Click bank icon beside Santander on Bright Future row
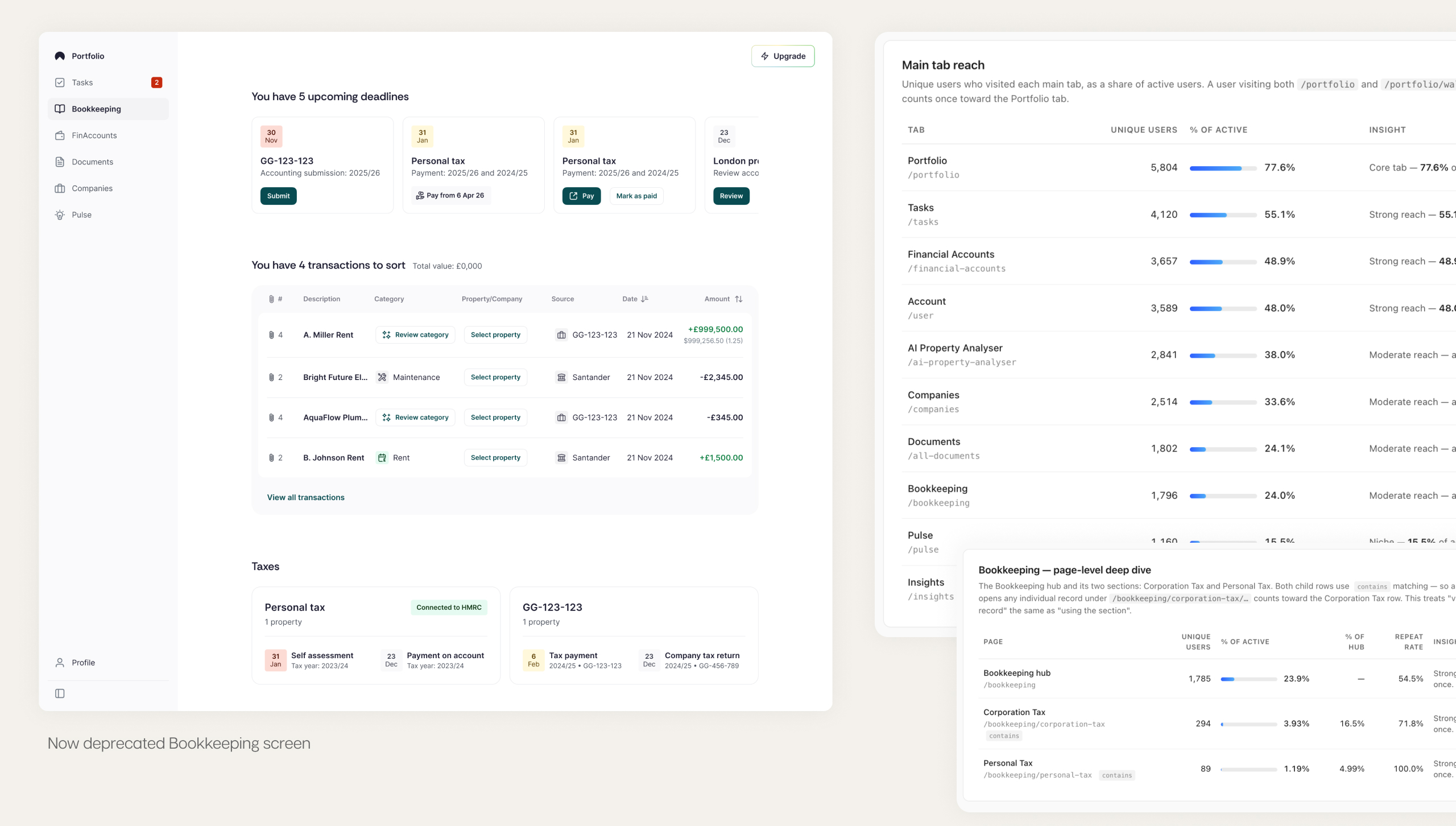The width and height of the screenshot is (1456, 826). 561,377
